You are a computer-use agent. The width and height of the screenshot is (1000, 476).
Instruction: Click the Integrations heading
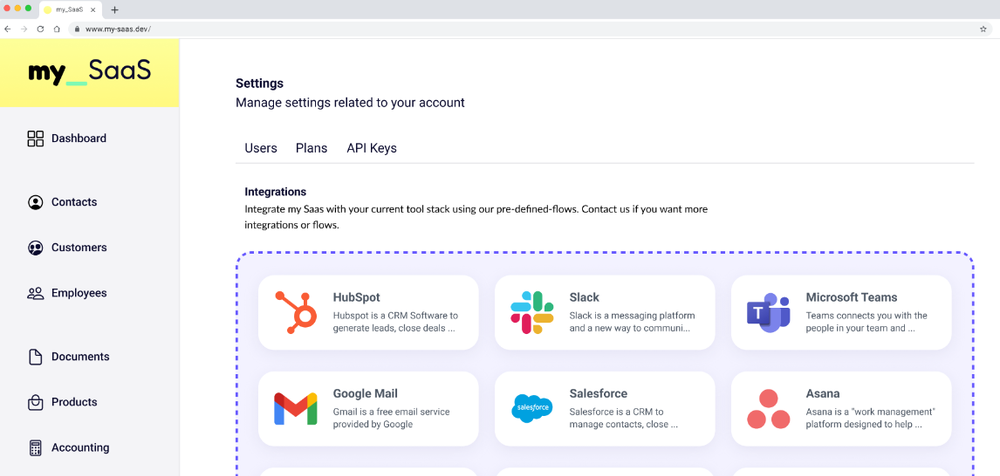(x=276, y=191)
